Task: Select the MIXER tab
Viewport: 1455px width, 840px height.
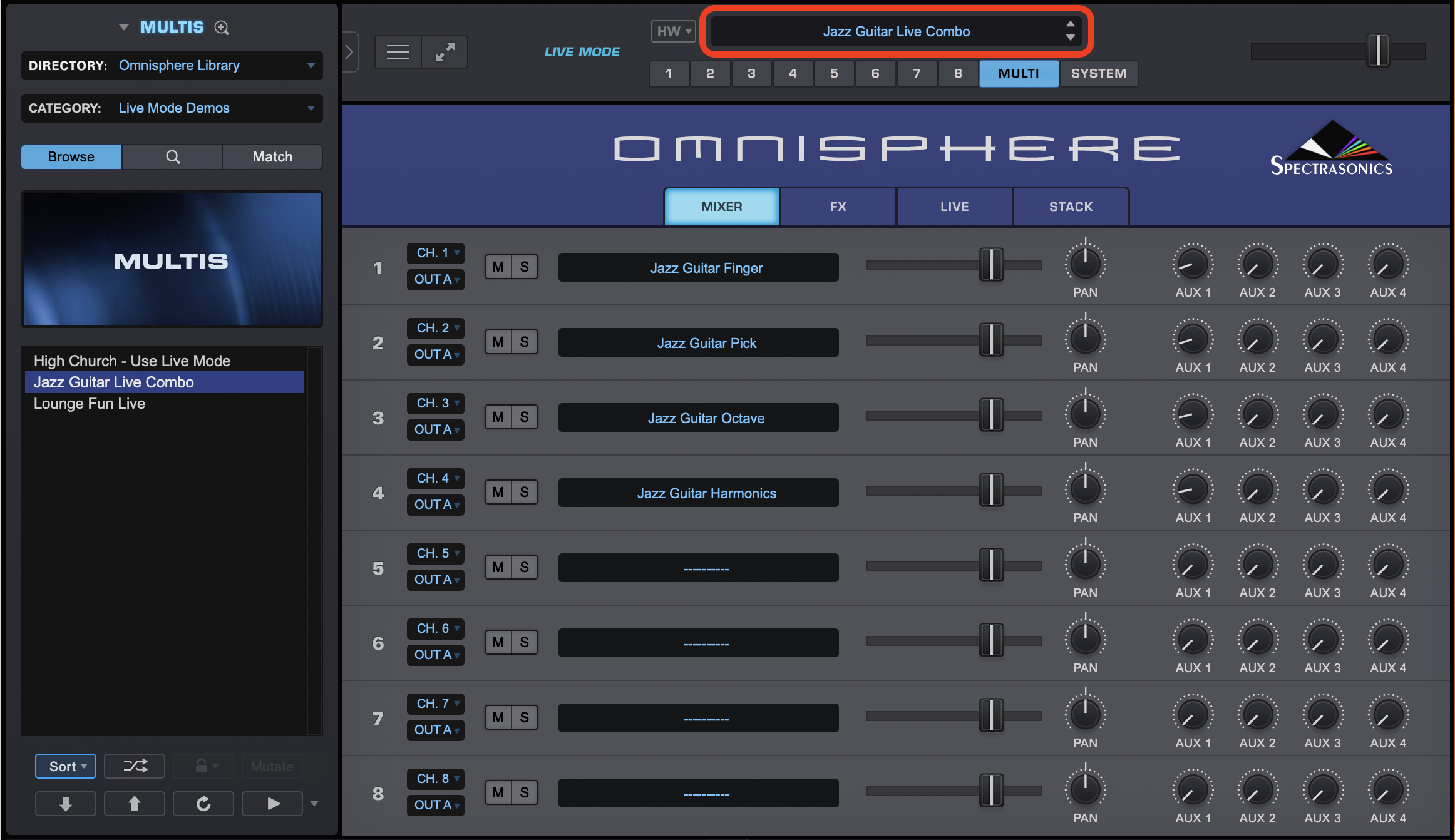Action: [x=722, y=207]
